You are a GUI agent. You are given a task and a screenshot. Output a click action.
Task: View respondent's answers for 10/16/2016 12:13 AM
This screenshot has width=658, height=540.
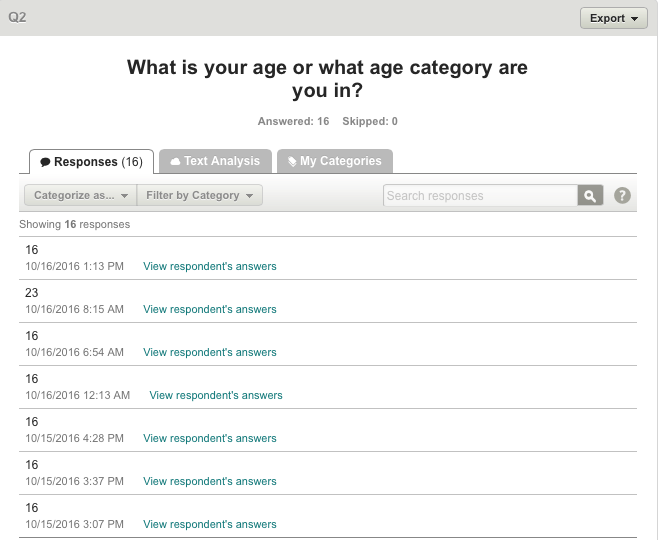(216, 395)
